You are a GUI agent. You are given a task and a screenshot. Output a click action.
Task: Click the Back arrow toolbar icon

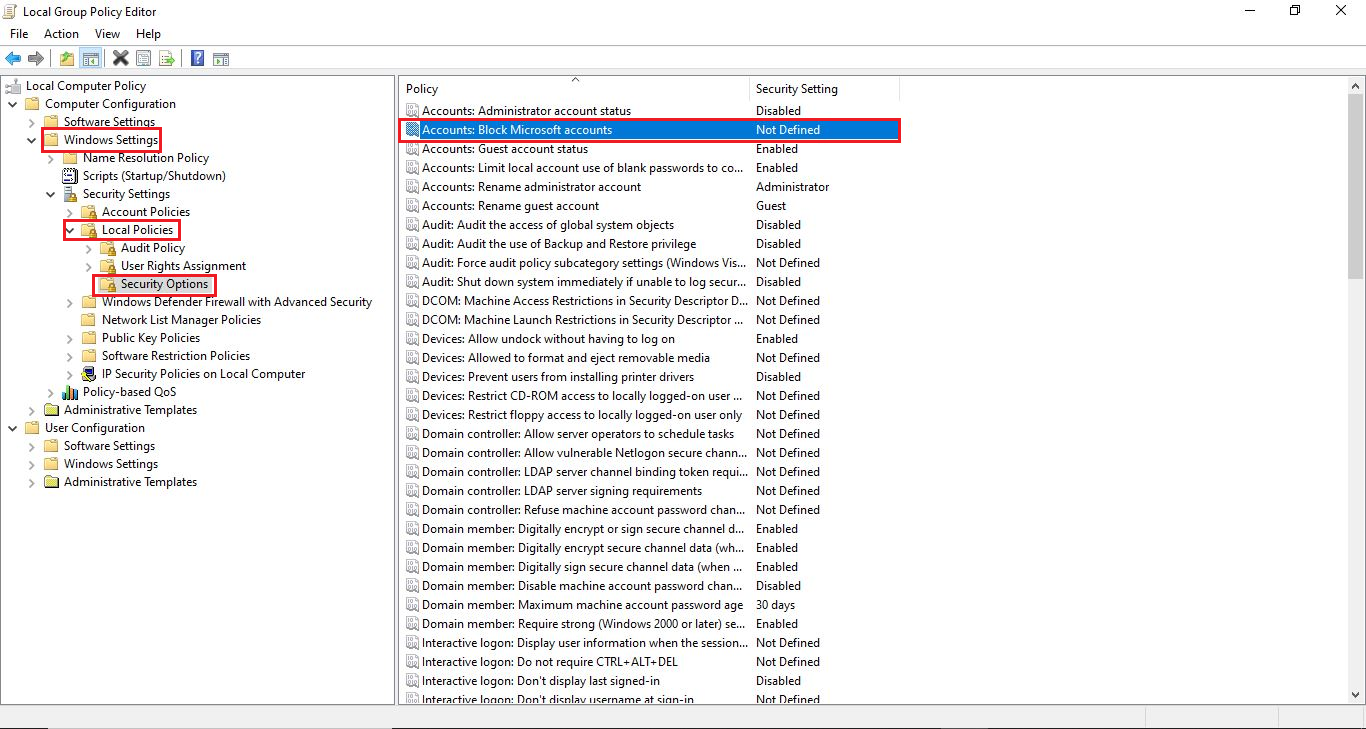(13, 58)
